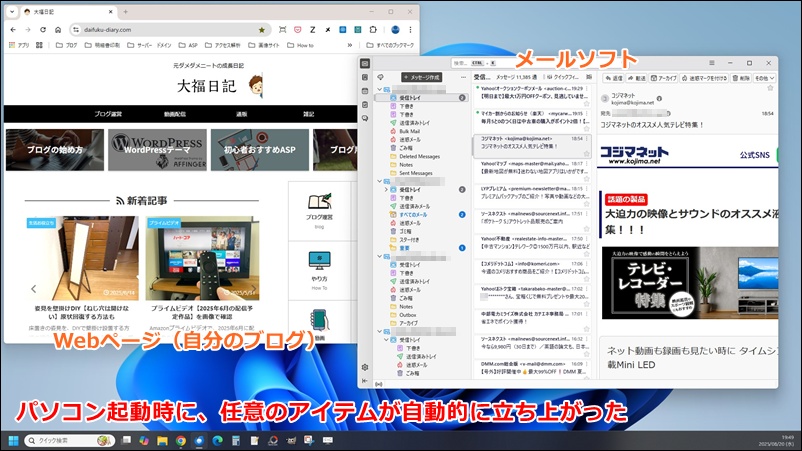Open the ブログの始め方 banner
The image size is (802, 451).
click(x=55, y=150)
